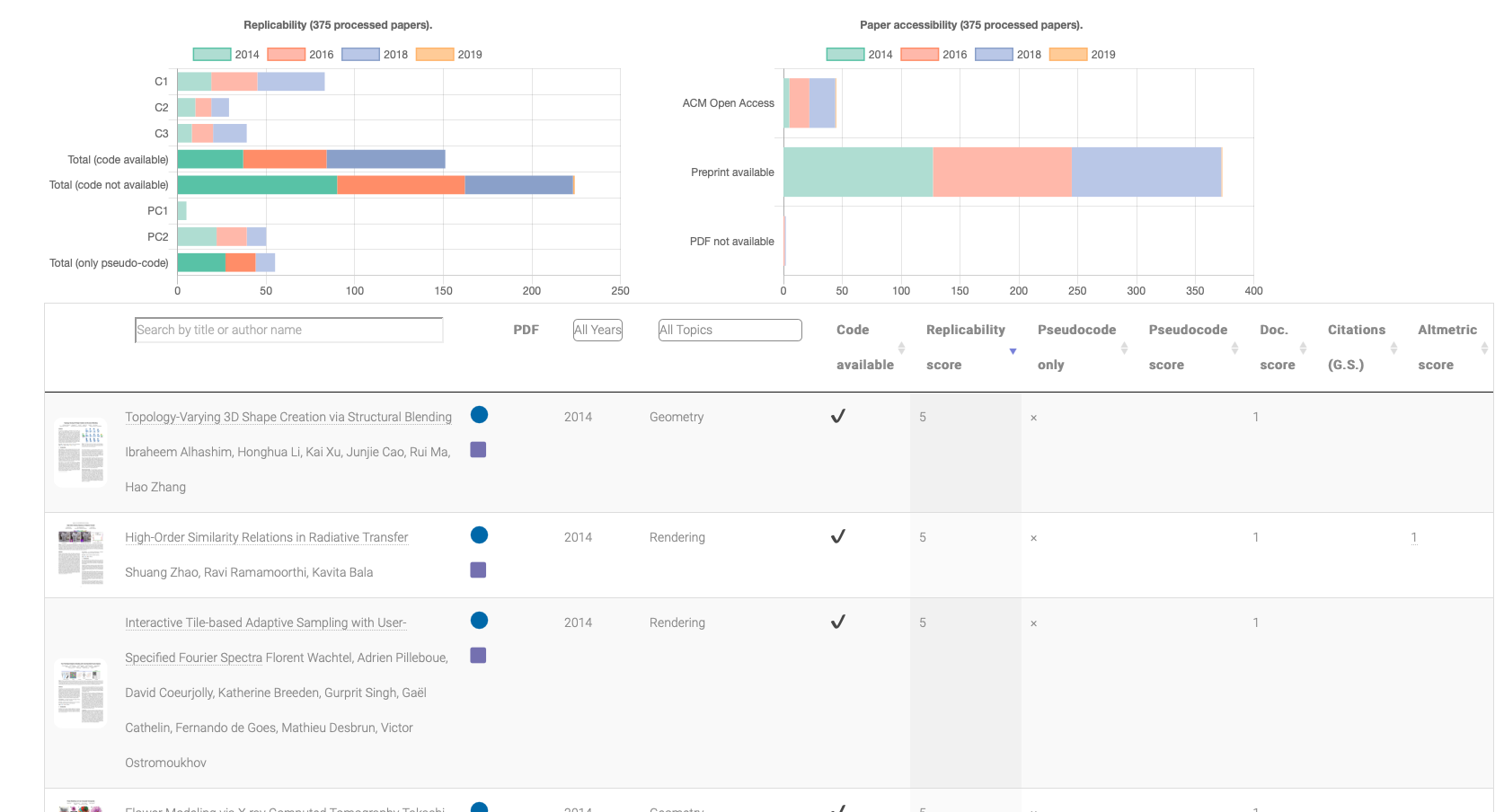The height and width of the screenshot is (812, 1504).
Task: Toggle 2018 legend in Paper accessibility chart
Action: coord(1008,55)
